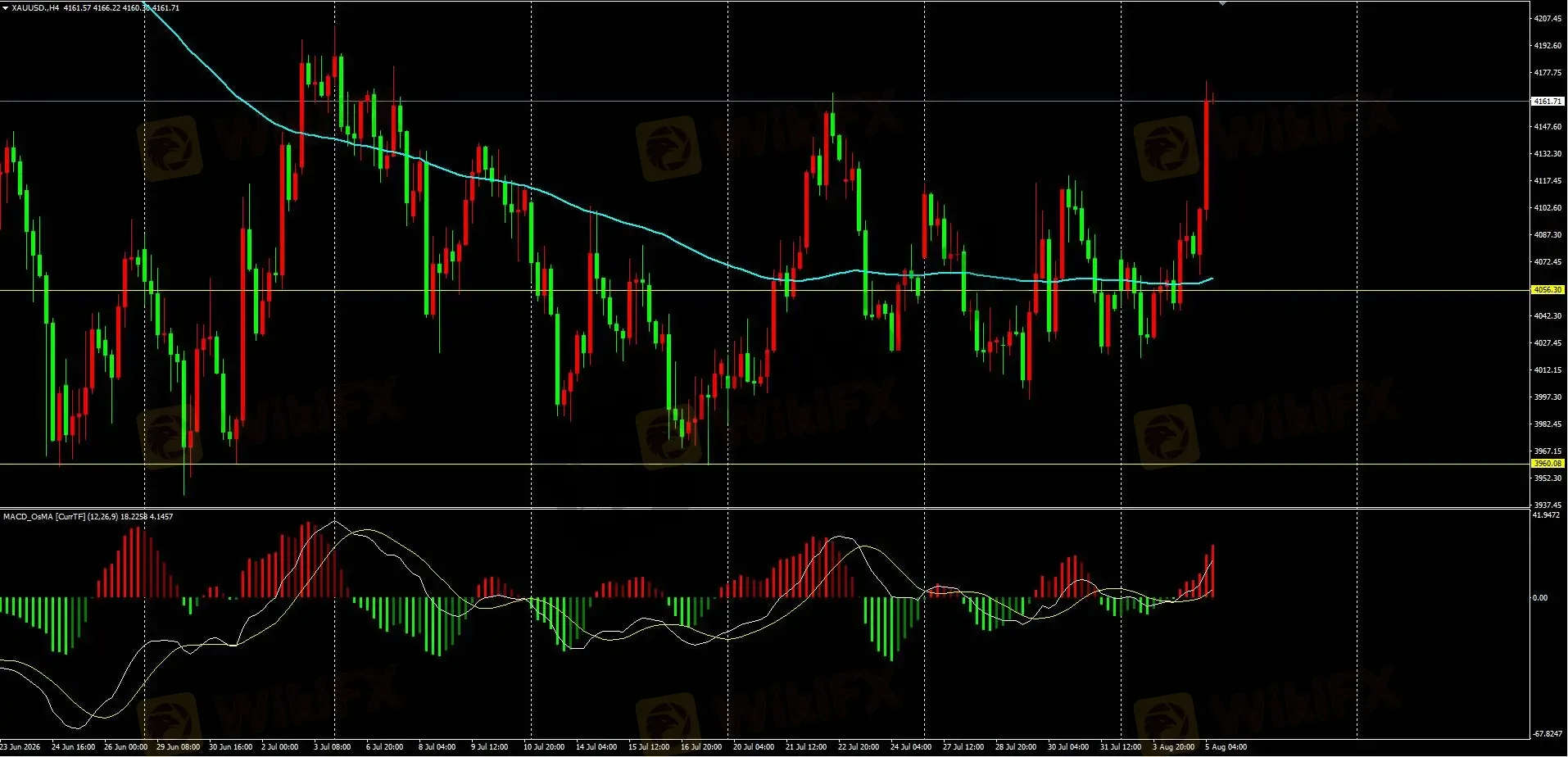
Task: Click the XAUUSD.,H4 symbol title
Action: [x=35, y=7]
